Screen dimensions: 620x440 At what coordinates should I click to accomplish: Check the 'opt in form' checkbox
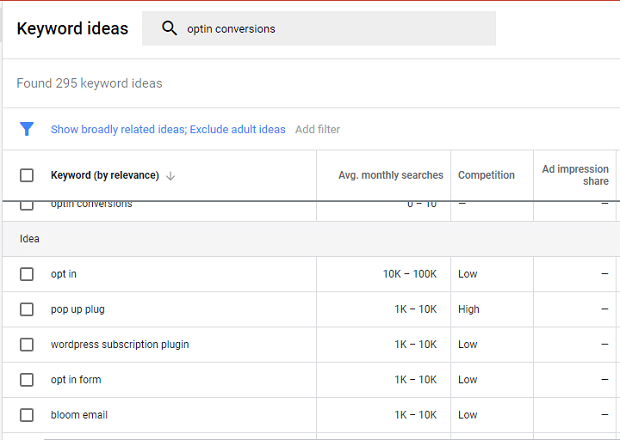point(27,379)
